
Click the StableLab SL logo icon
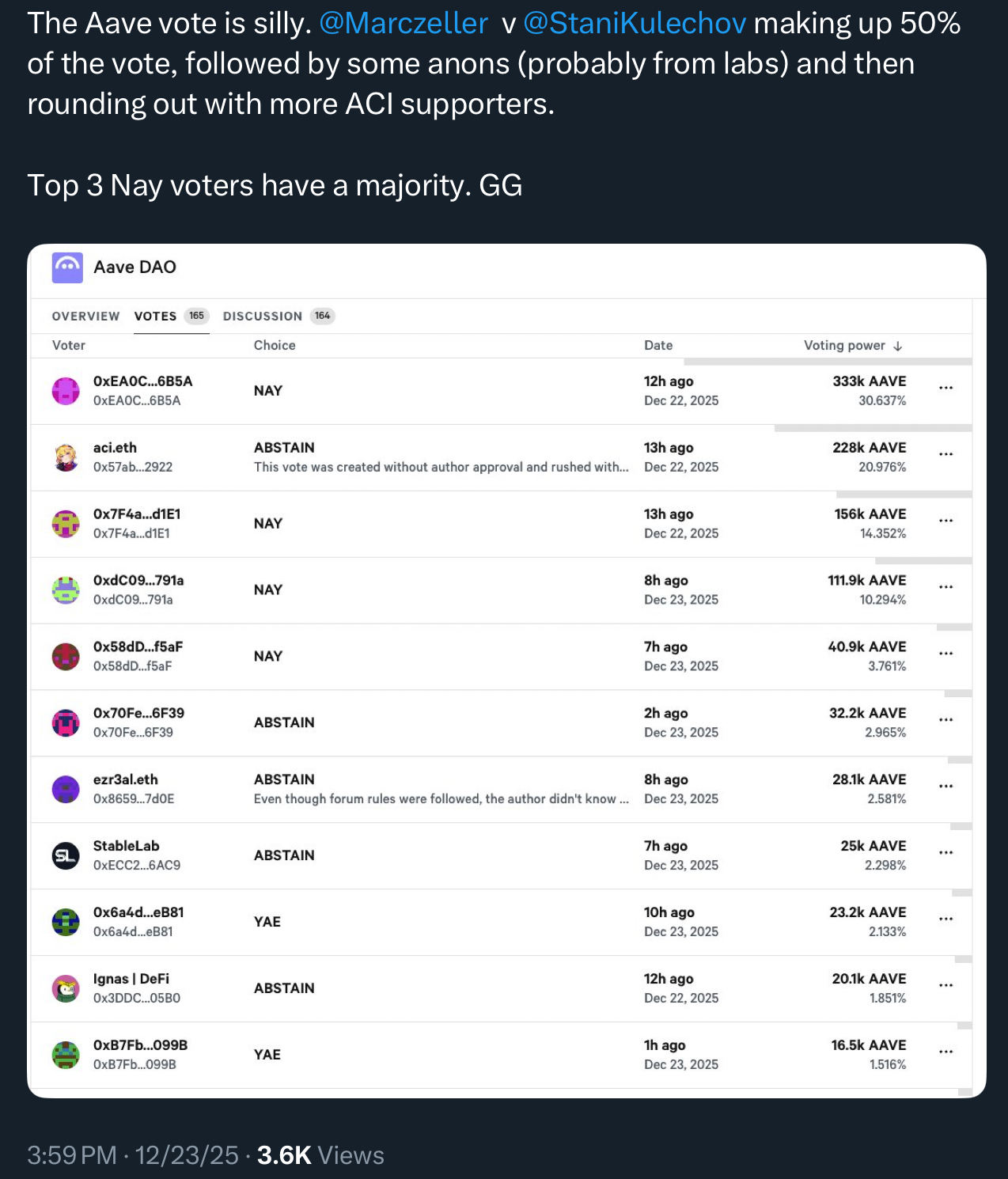67,855
